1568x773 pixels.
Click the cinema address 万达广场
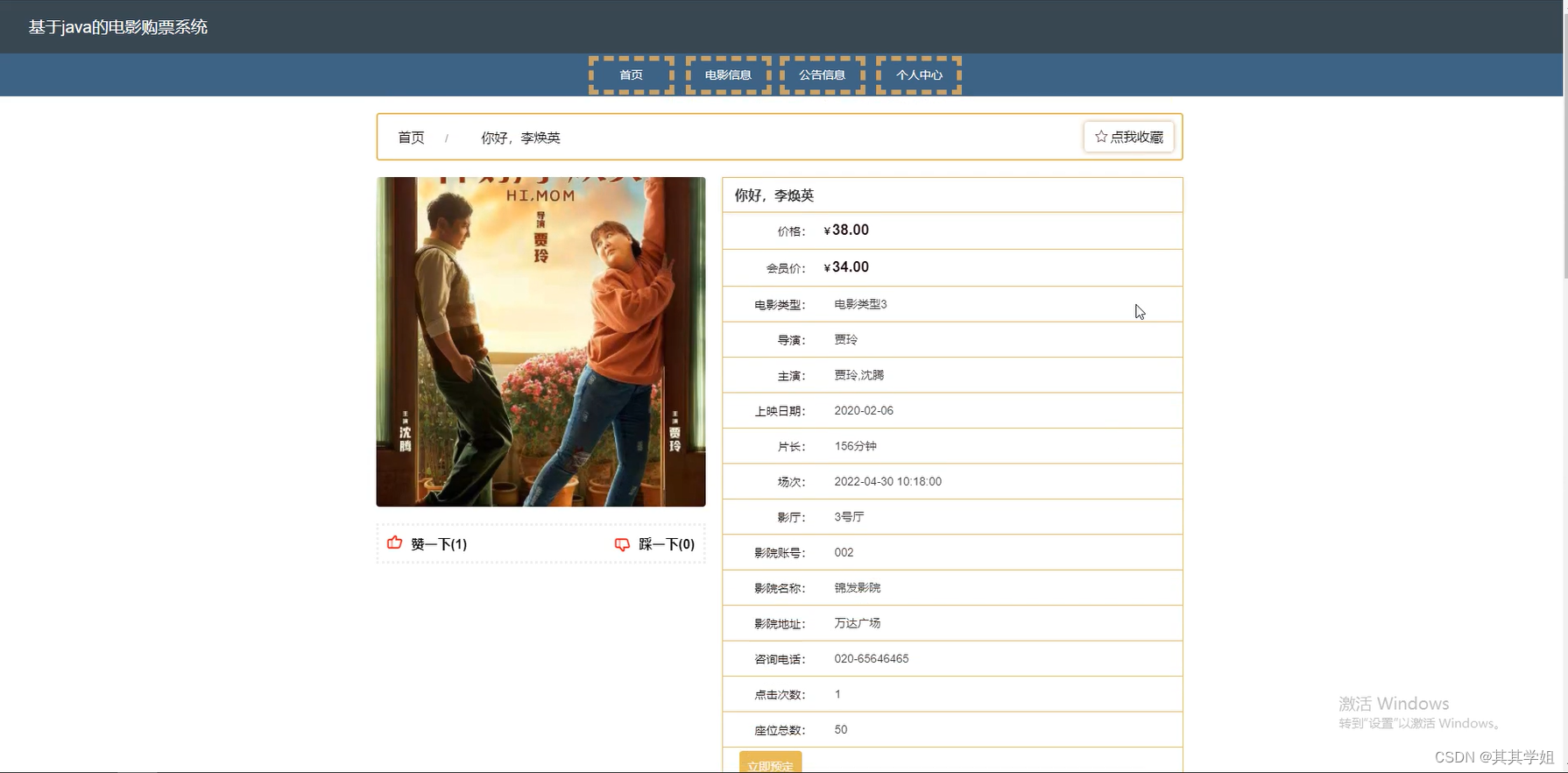point(858,623)
